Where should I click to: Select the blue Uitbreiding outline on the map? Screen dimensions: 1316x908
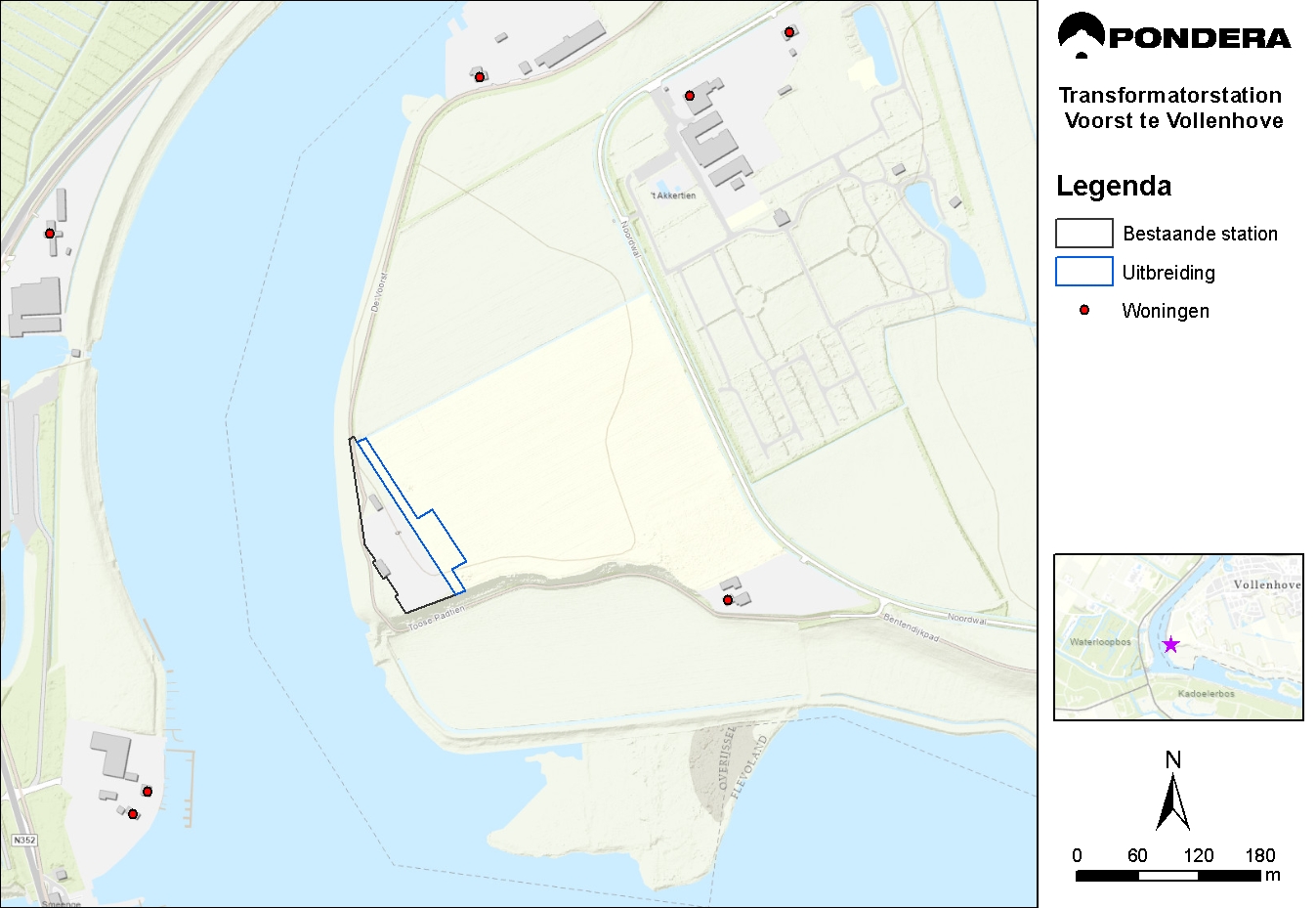tap(411, 516)
